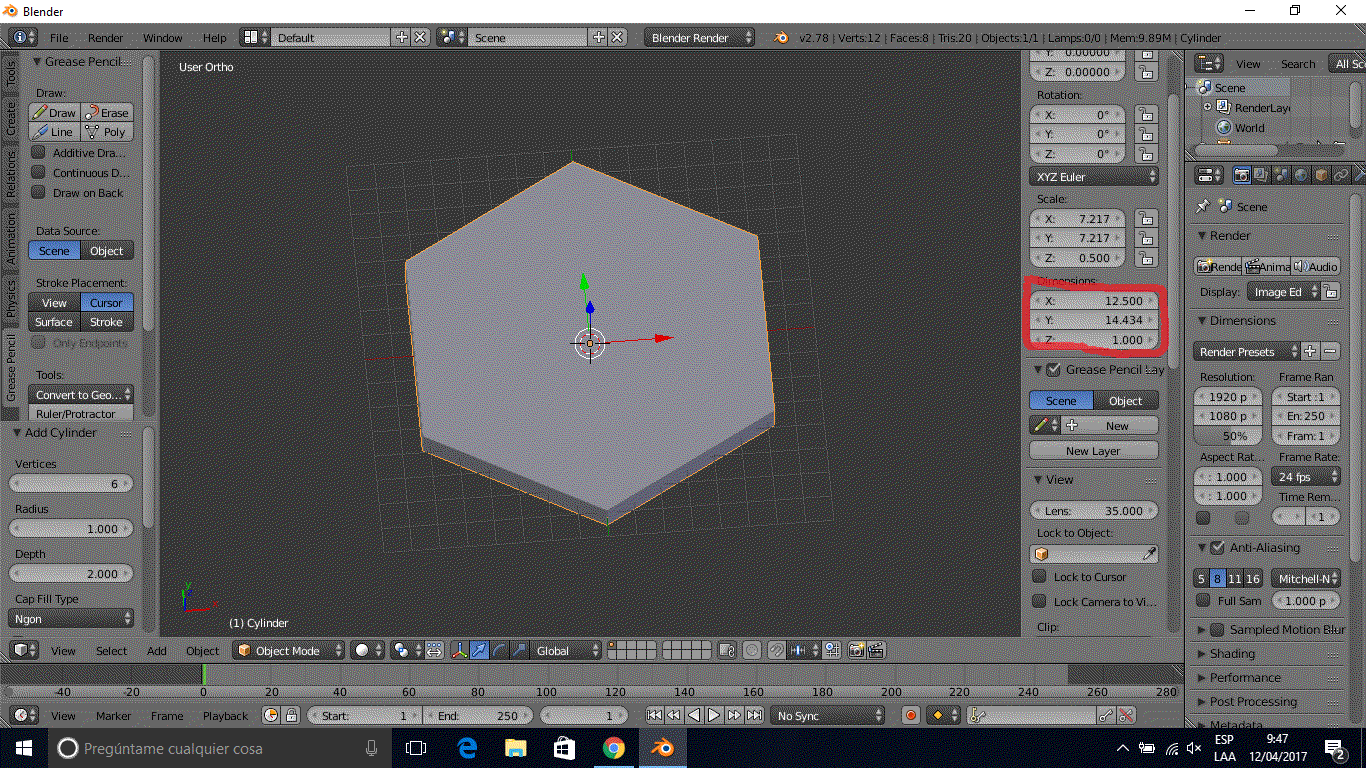
Task: Click the translate manipulator arrow icon
Action: click(480, 650)
